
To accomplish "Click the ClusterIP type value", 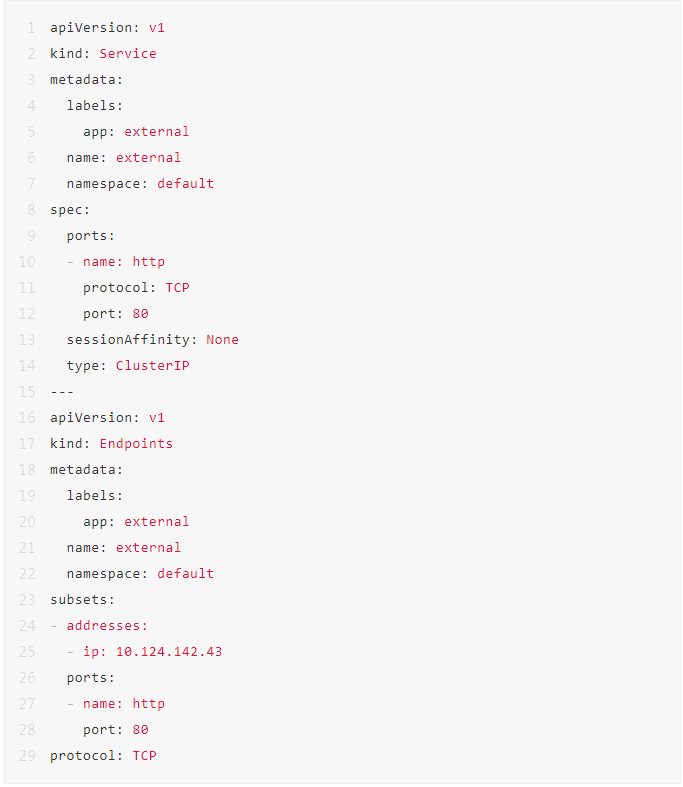I will [x=152, y=365].
